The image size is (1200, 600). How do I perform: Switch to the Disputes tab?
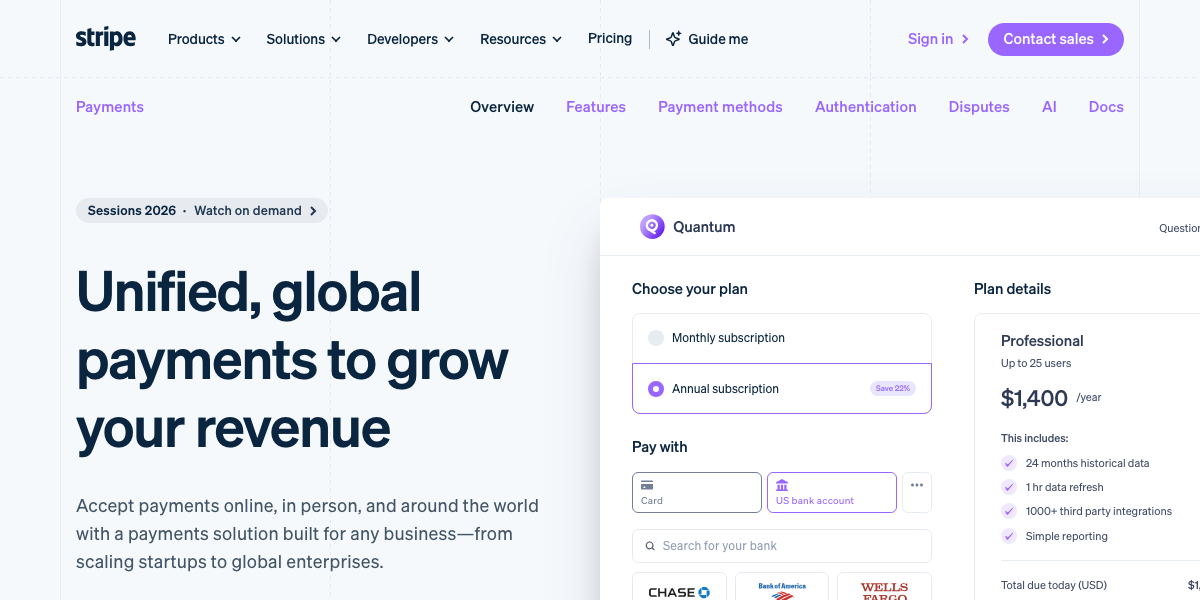[x=979, y=107]
